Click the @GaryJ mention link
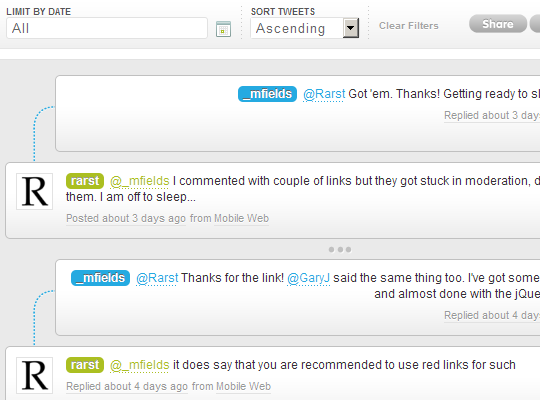The image size is (540, 400). (x=309, y=278)
